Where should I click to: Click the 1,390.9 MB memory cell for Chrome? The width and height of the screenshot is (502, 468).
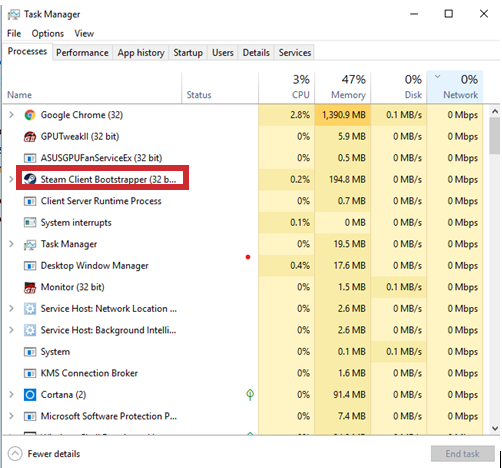(x=343, y=115)
